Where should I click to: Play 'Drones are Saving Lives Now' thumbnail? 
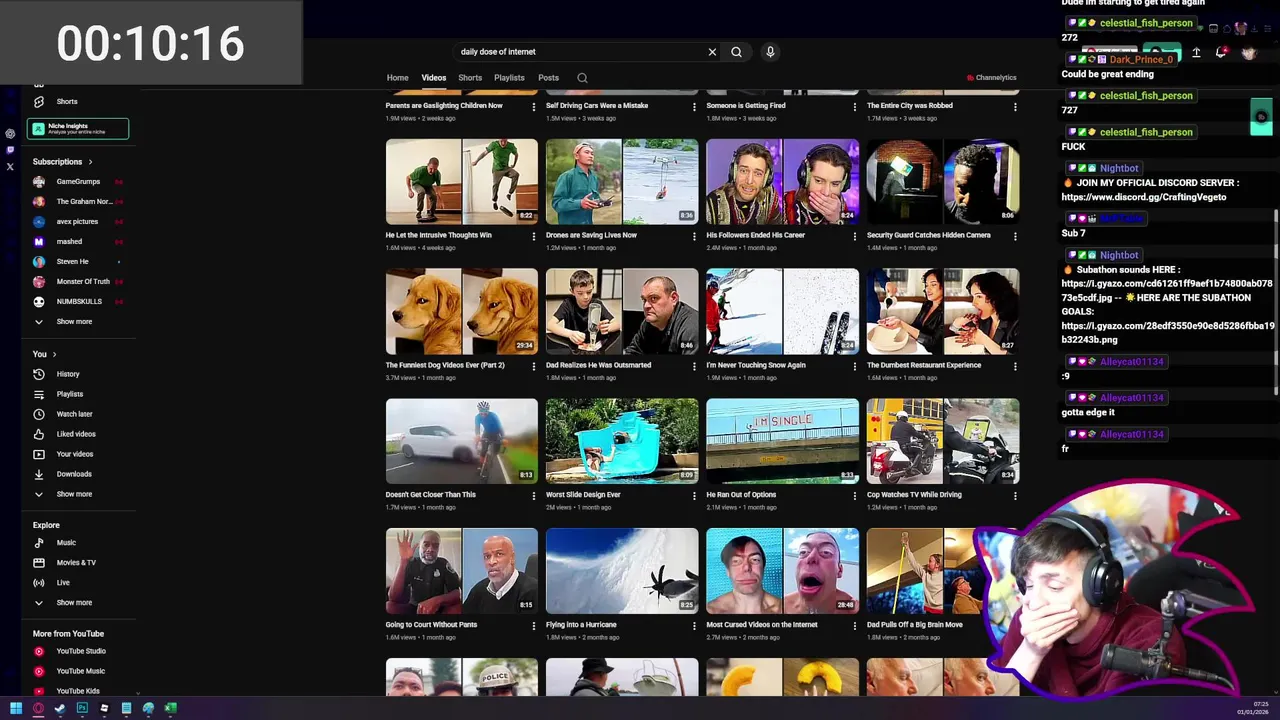tap(622, 181)
